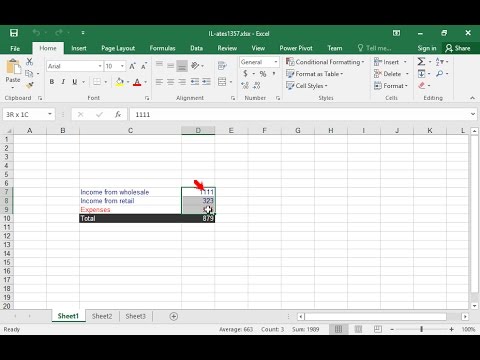Switch to the Formulas tab
The image size is (480, 360).
coord(162,48)
